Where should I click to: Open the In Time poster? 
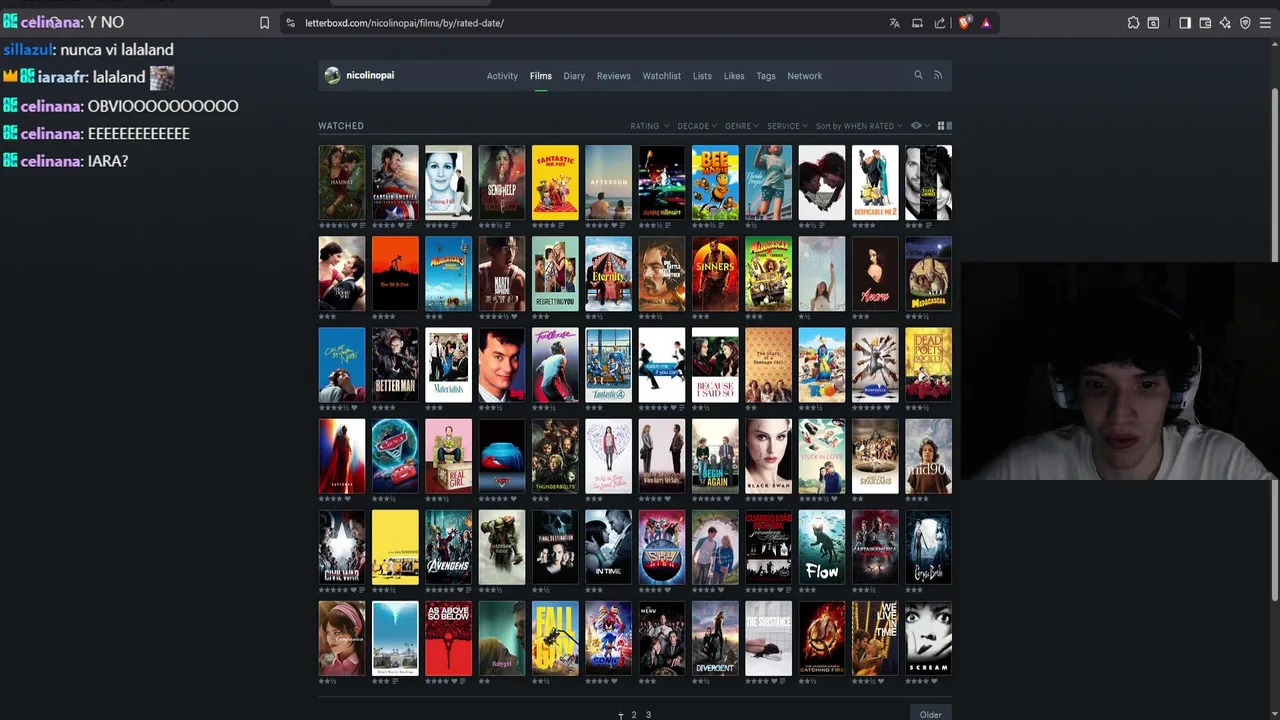(x=608, y=547)
